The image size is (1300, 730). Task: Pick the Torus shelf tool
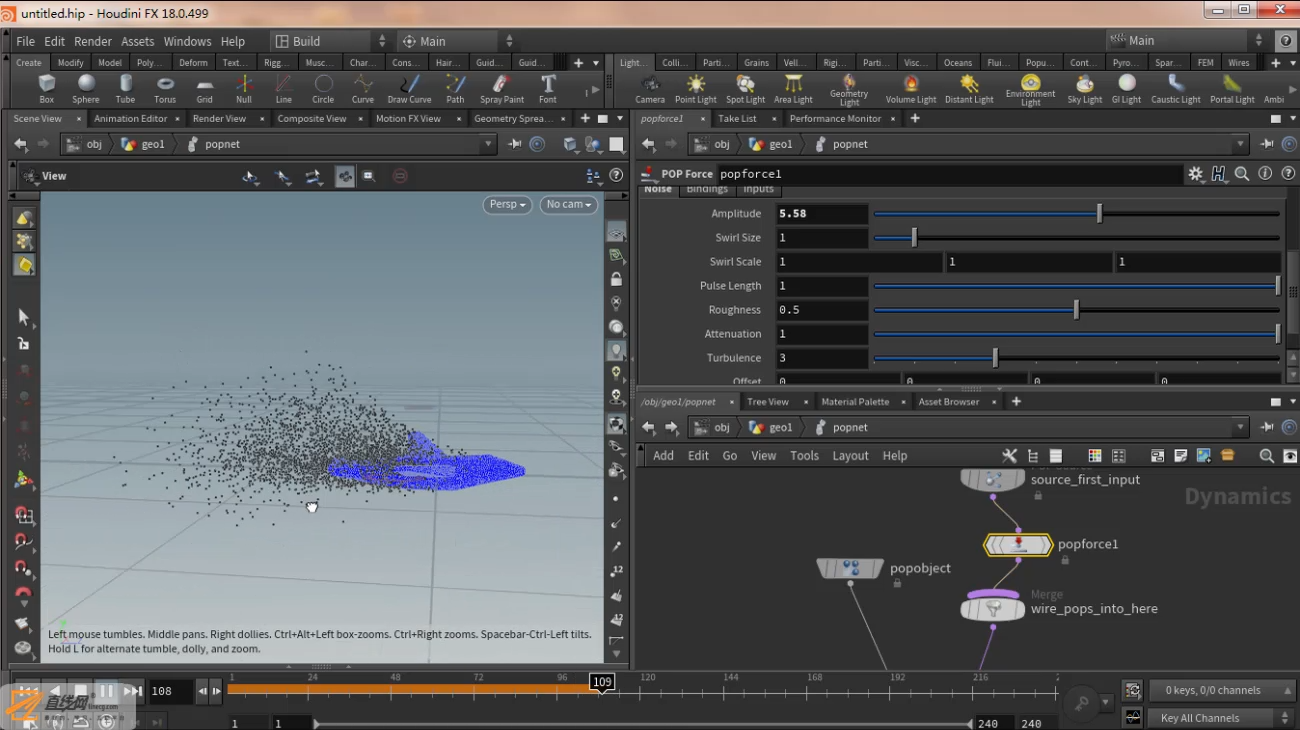pyautogui.click(x=165, y=89)
